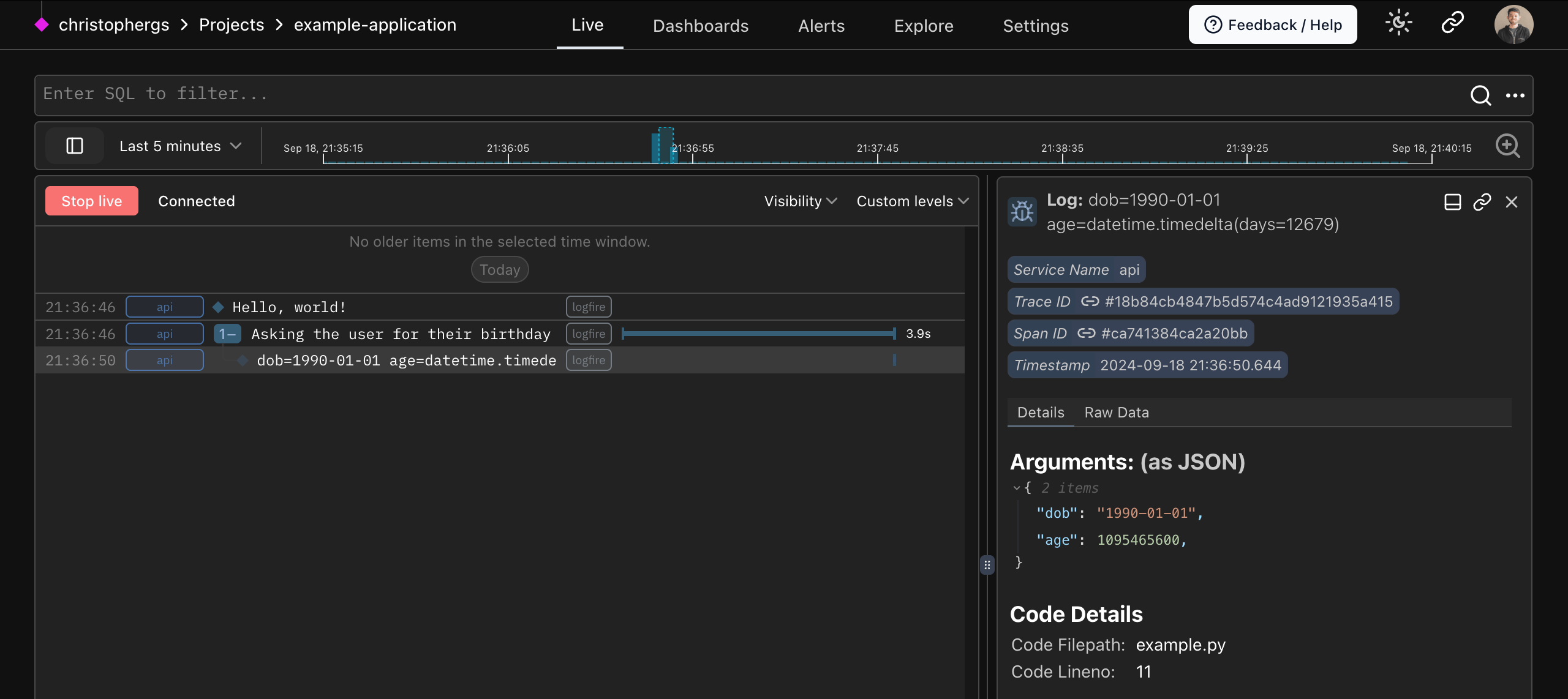Open the Custom levels dropdown
The width and height of the screenshot is (1568, 699).
(911, 201)
